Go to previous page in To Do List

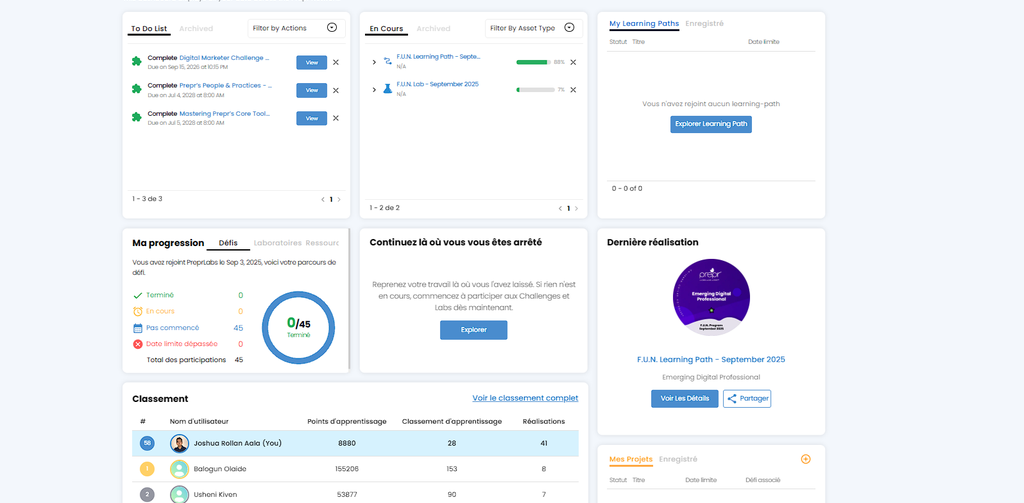[323, 199]
